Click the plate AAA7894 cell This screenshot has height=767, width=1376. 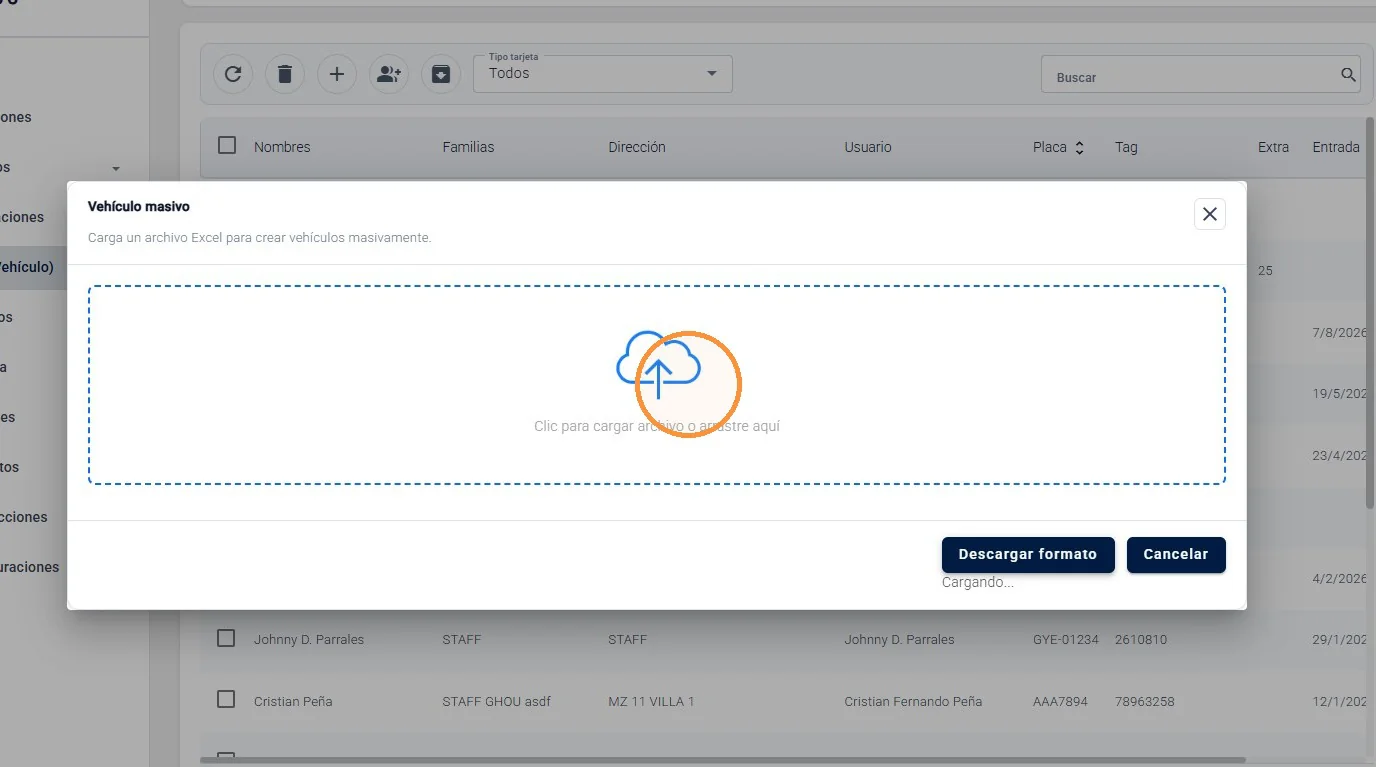coord(1060,701)
